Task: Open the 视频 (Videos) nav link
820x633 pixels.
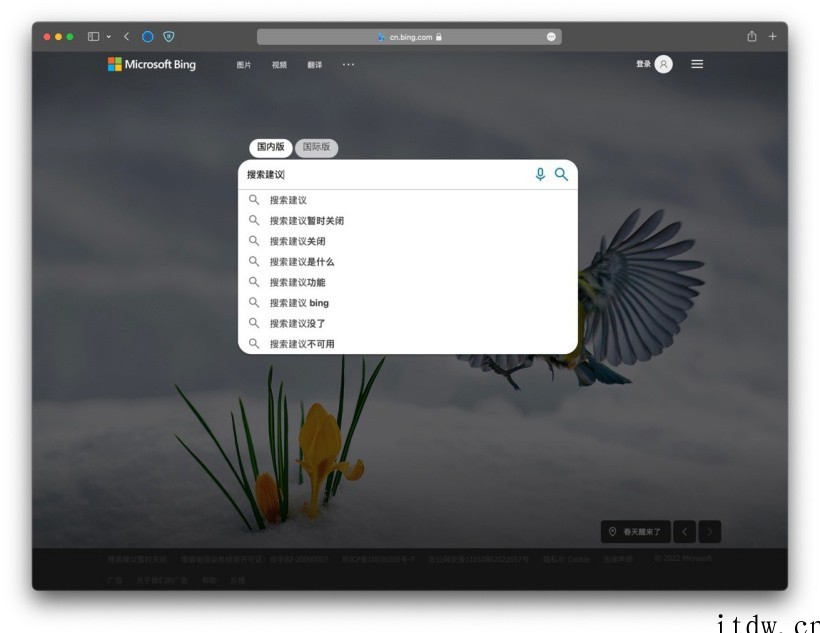Action: point(279,65)
